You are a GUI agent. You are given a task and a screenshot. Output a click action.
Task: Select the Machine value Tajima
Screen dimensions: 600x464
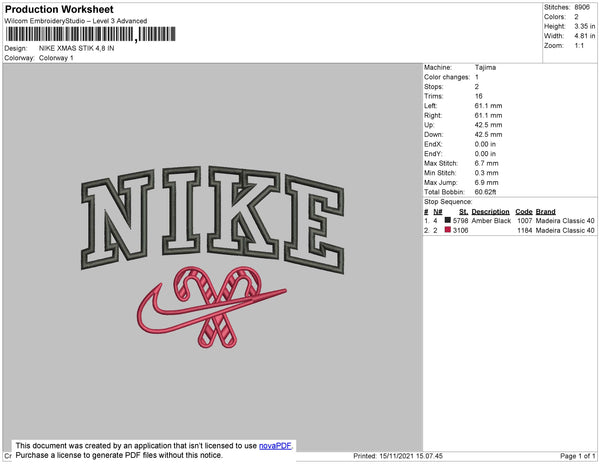pos(485,67)
